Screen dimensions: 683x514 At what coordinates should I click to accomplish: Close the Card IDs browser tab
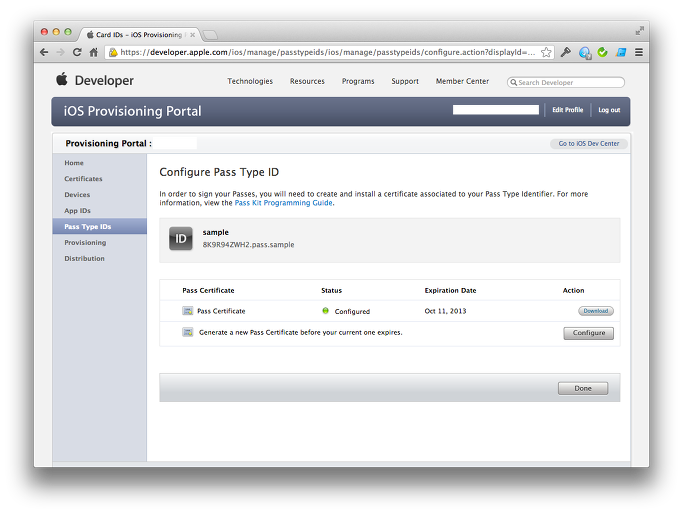(x=193, y=35)
